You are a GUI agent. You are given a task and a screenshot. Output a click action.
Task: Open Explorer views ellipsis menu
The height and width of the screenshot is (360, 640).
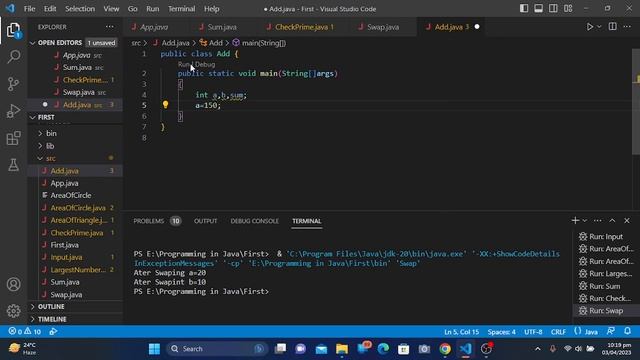110,27
